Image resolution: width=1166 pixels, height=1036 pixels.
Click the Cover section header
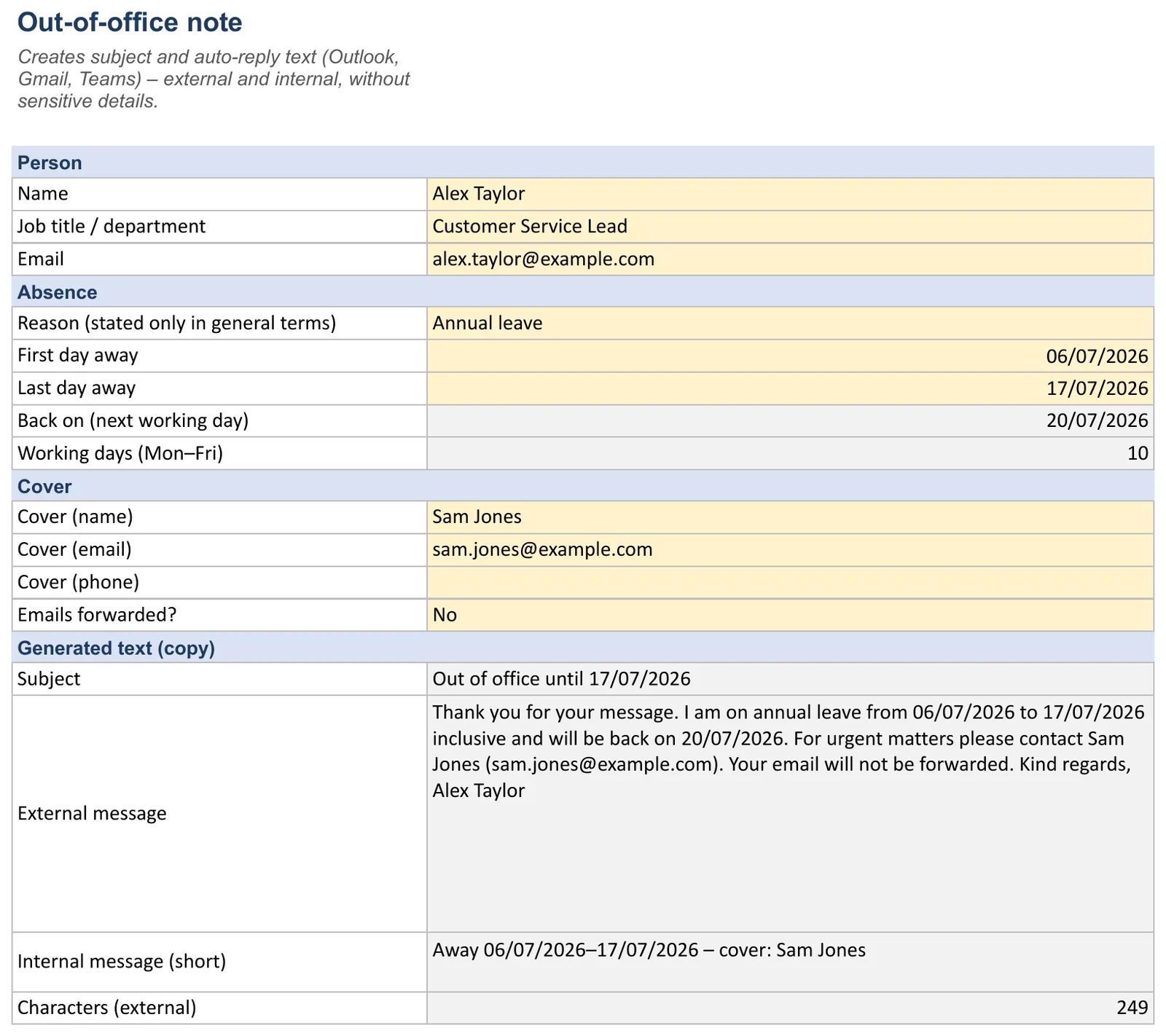[583, 486]
